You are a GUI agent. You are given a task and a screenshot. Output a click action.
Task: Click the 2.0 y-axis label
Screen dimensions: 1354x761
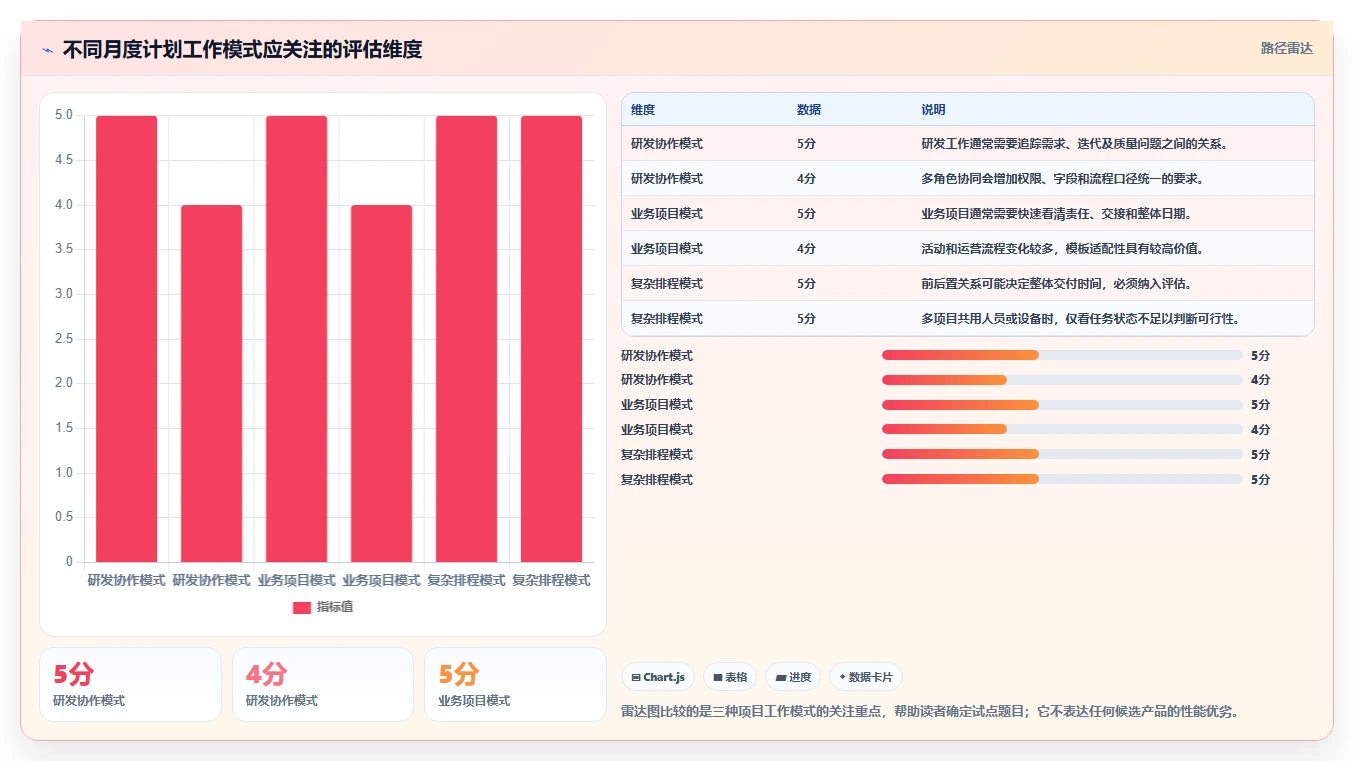(63, 383)
